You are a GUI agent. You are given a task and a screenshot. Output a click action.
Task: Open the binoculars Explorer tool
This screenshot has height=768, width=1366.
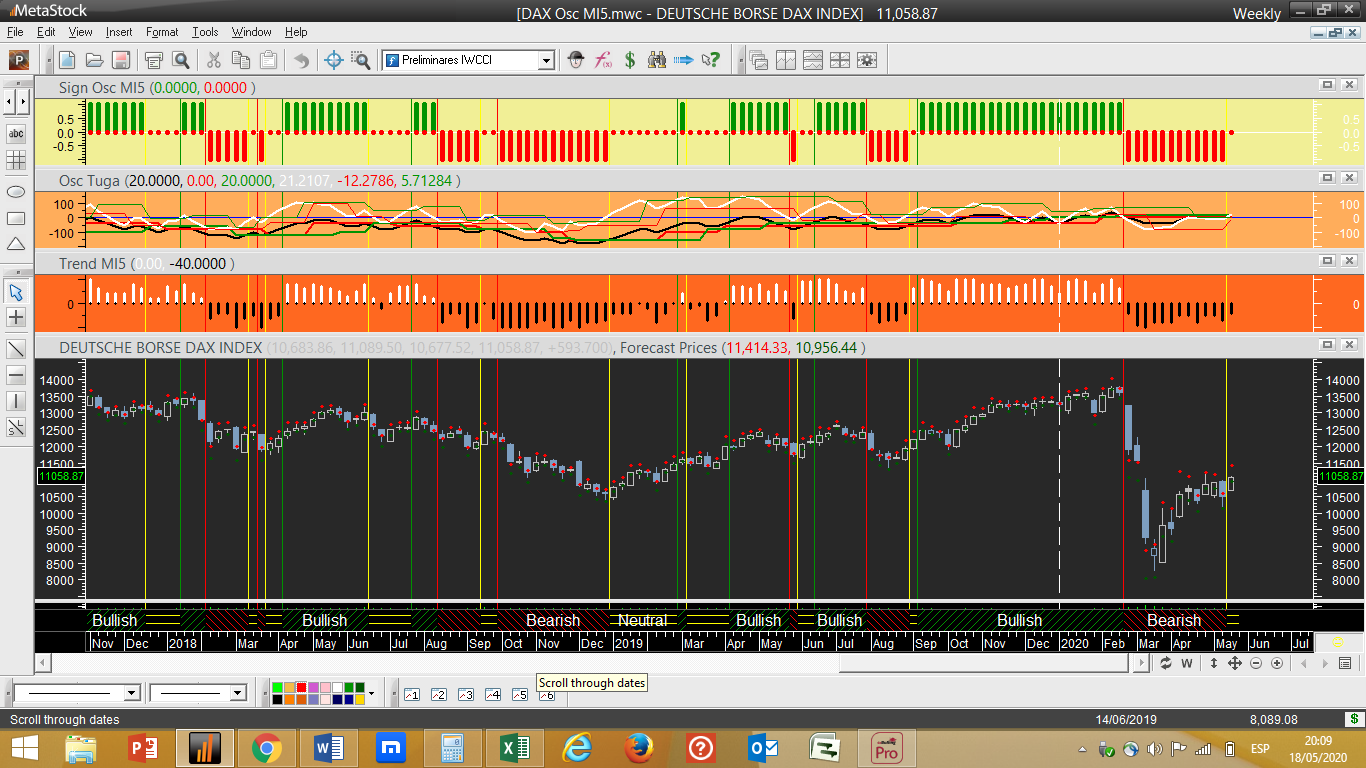tap(657, 60)
